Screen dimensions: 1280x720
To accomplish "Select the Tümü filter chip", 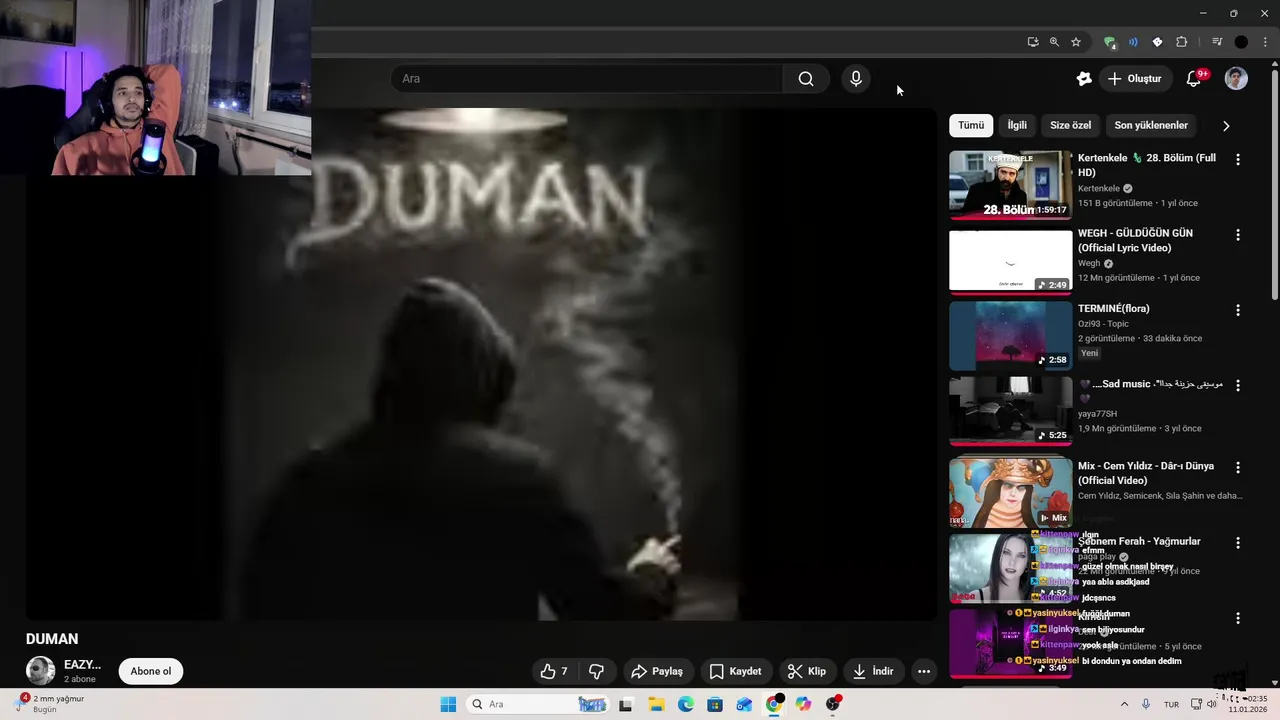I will pyautogui.click(x=971, y=125).
